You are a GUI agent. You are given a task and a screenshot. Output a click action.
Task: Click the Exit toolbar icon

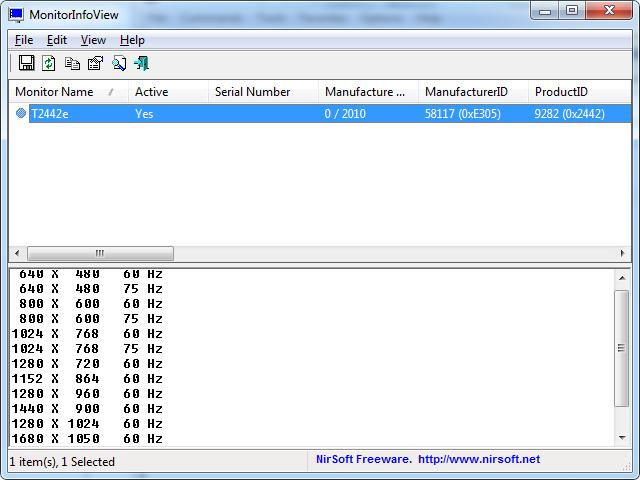pos(142,63)
